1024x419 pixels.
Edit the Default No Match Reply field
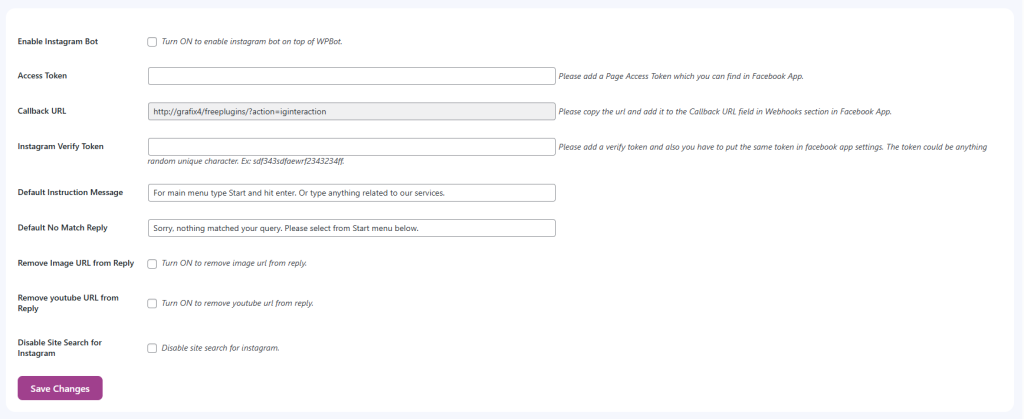click(351, 228)
